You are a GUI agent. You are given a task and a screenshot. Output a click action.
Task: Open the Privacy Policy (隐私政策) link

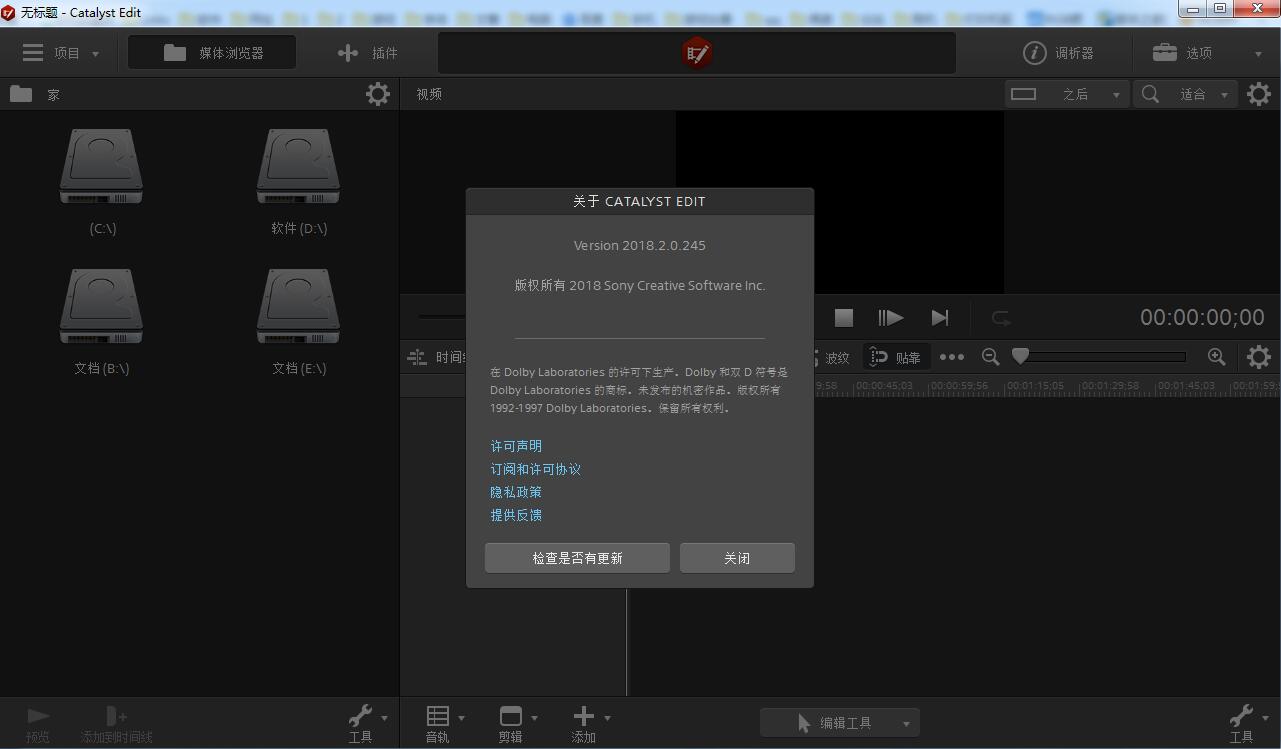pos(516,492)
